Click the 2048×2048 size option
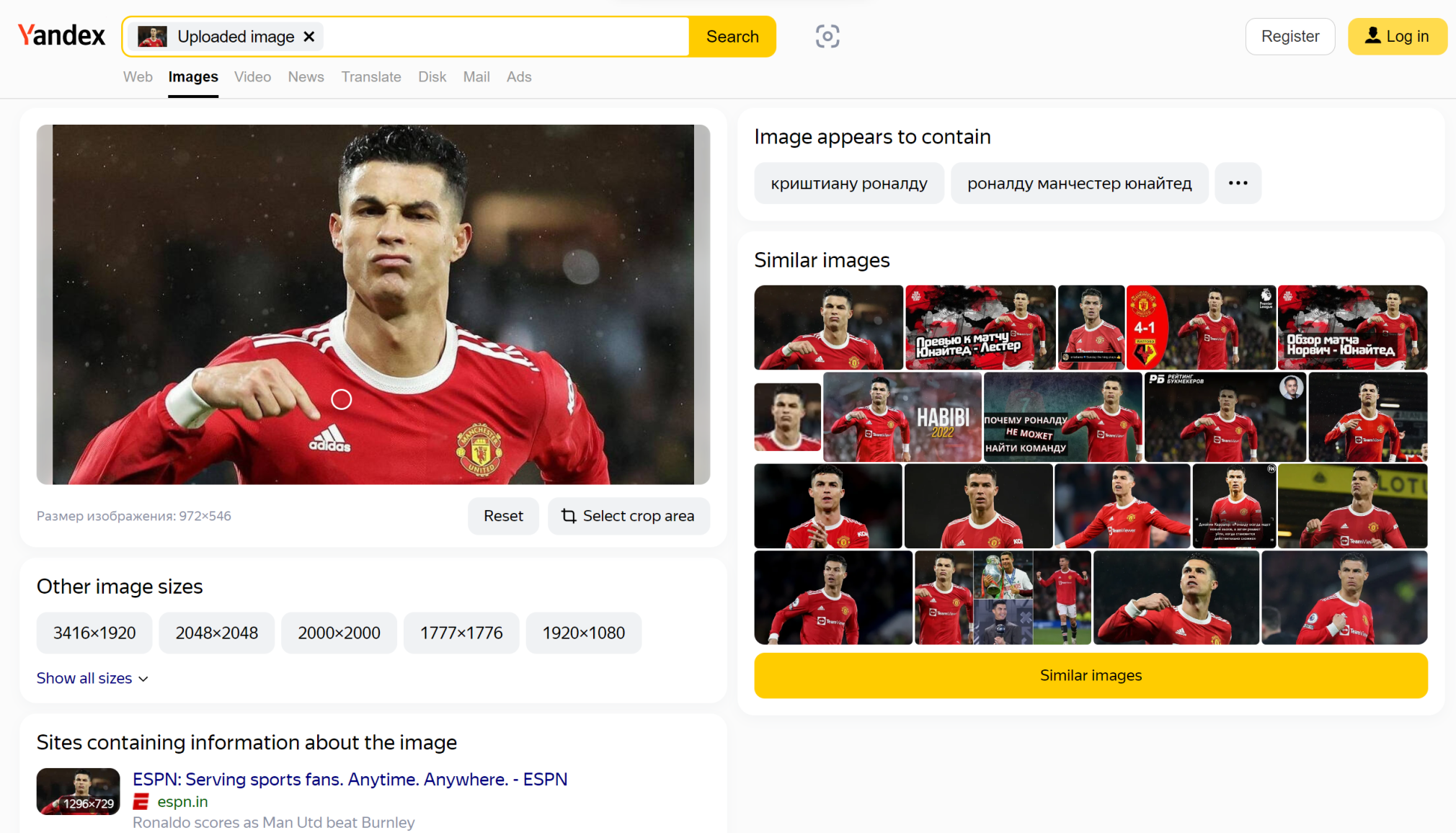The width and height of the screenshot is (1456, 833). coord(216,632)
